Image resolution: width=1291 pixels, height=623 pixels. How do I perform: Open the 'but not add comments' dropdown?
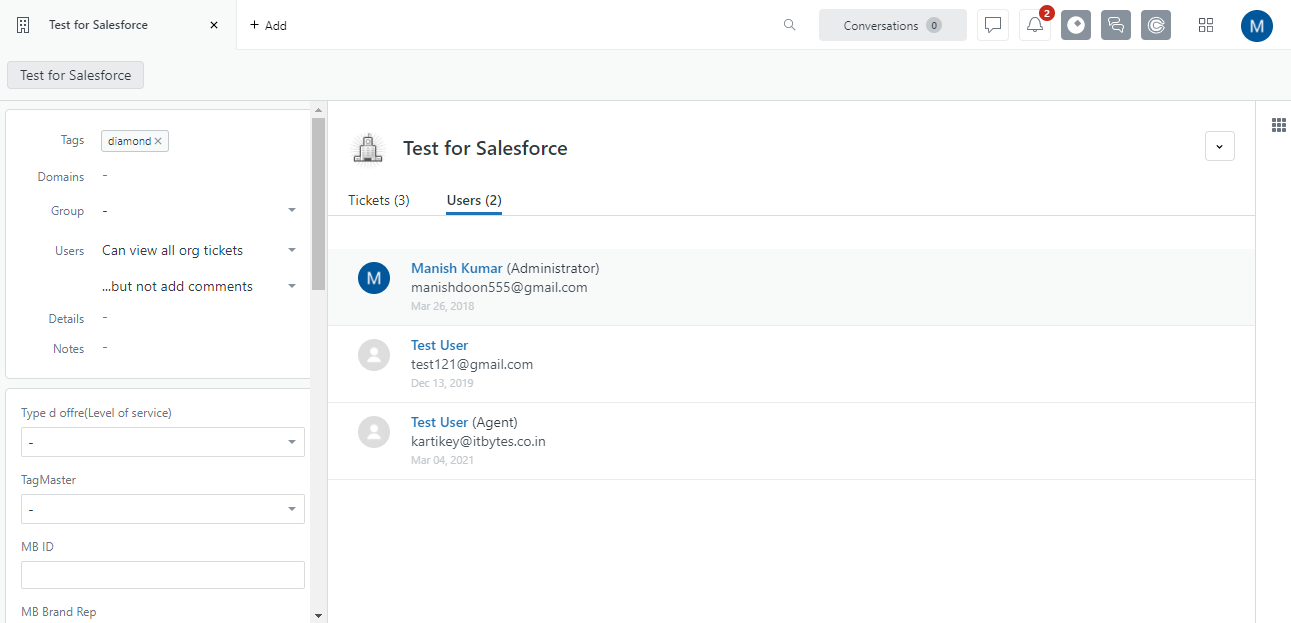tap(292, 287)
